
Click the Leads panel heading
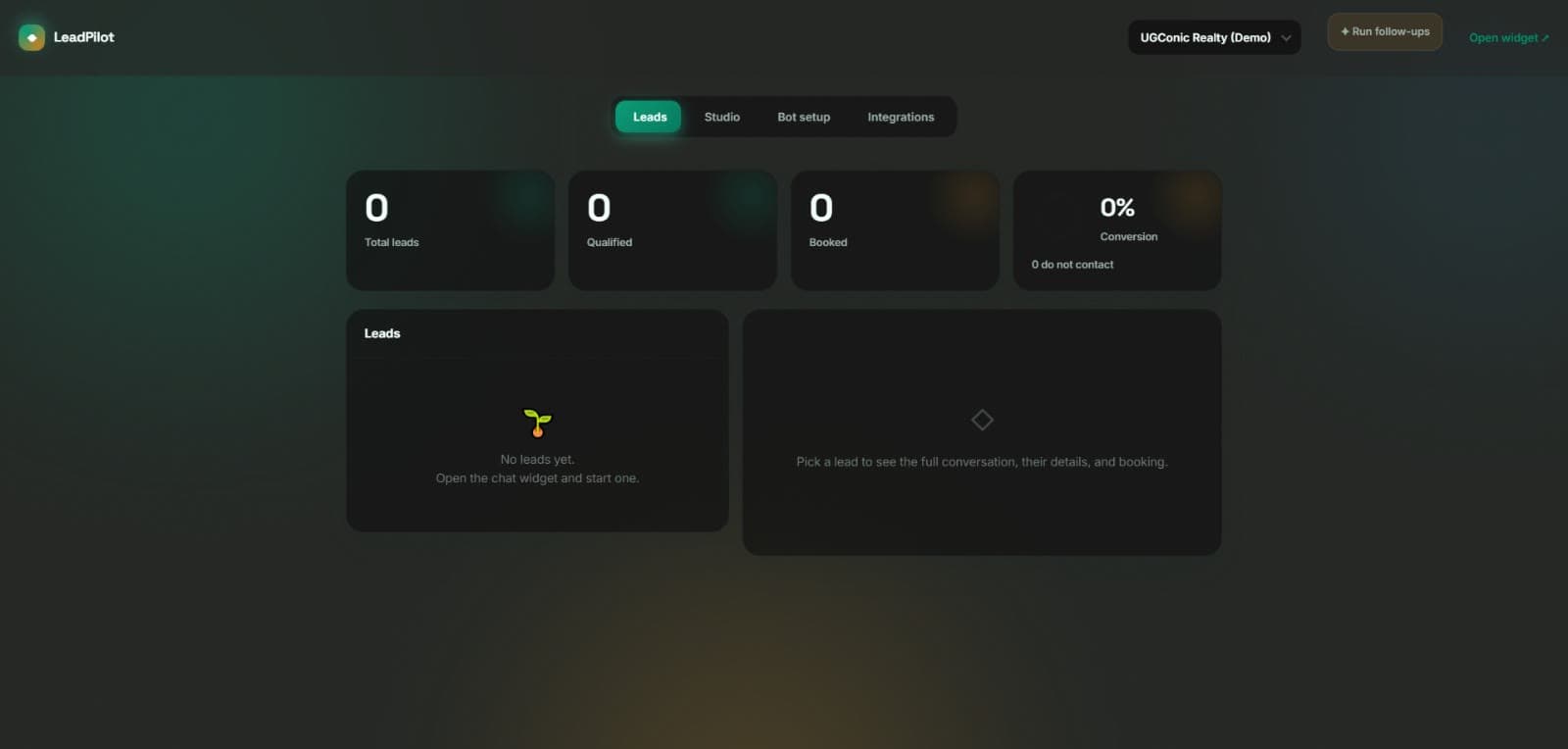[x=382, y=333]
